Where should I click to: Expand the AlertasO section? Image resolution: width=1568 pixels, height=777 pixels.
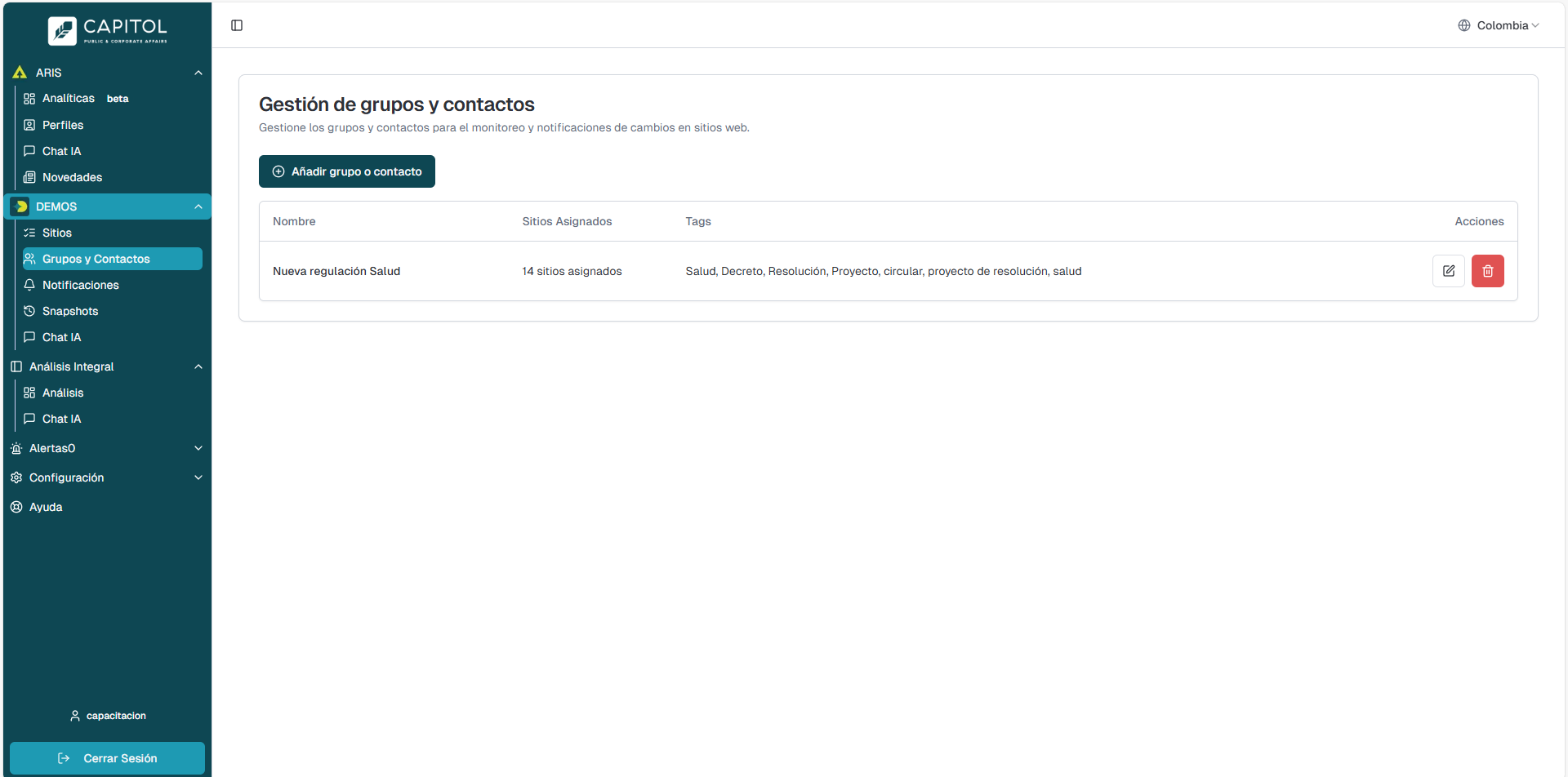tap(198, 448)
